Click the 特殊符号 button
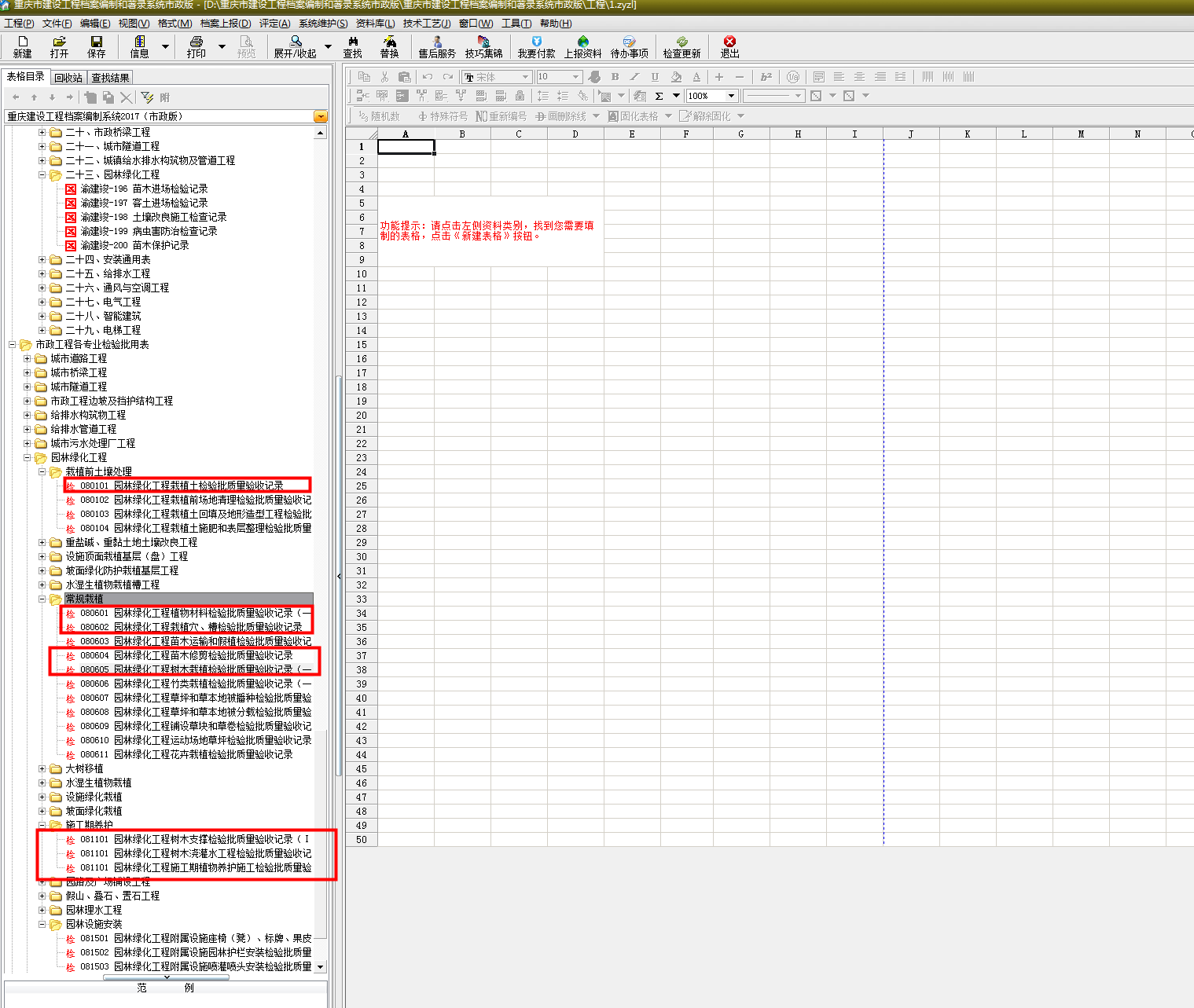The image size is (1194, 1008). point(443,116)
